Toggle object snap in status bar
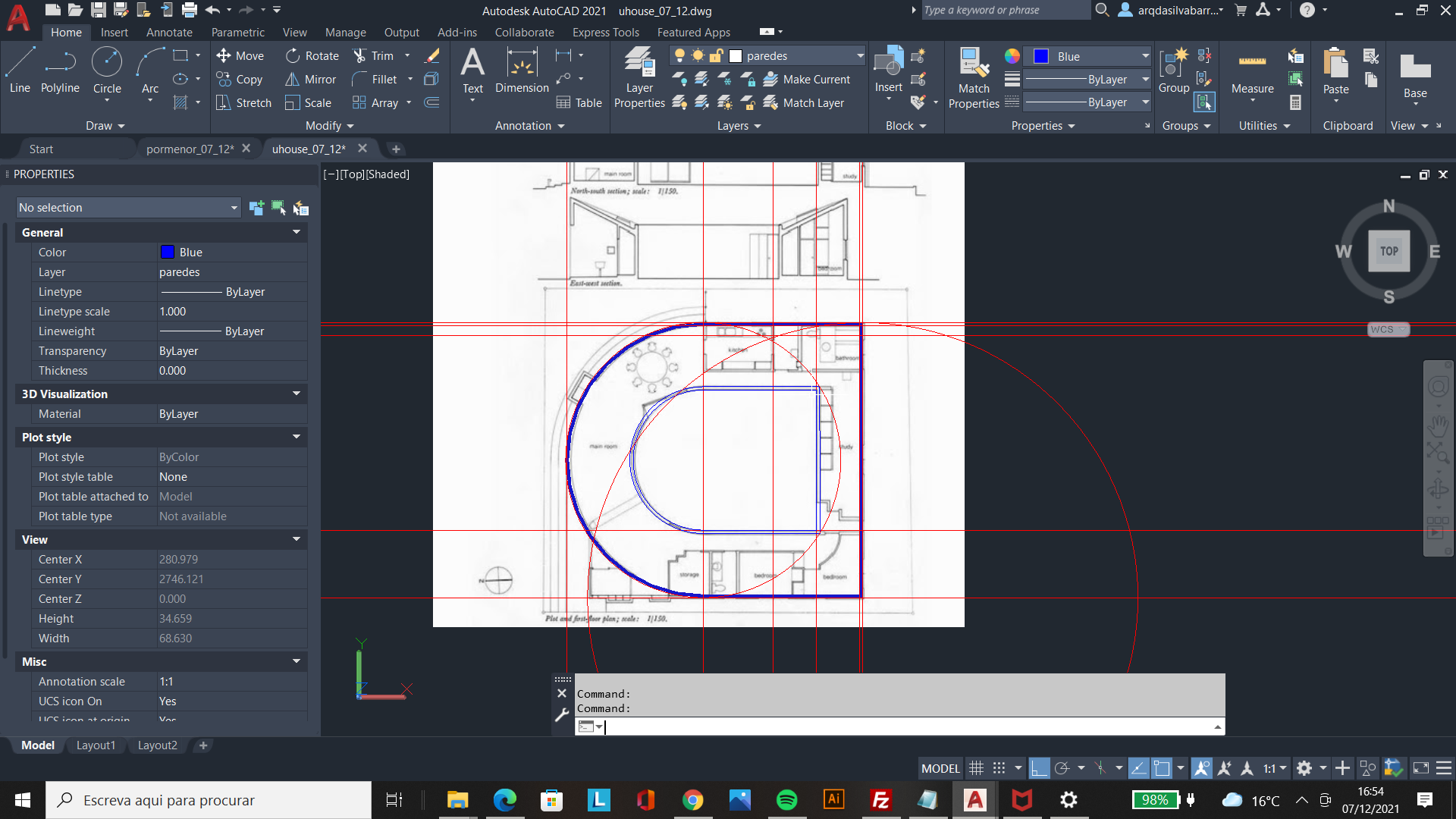The width and height of the screenshot is (1456, 819). coord(1161,768)
